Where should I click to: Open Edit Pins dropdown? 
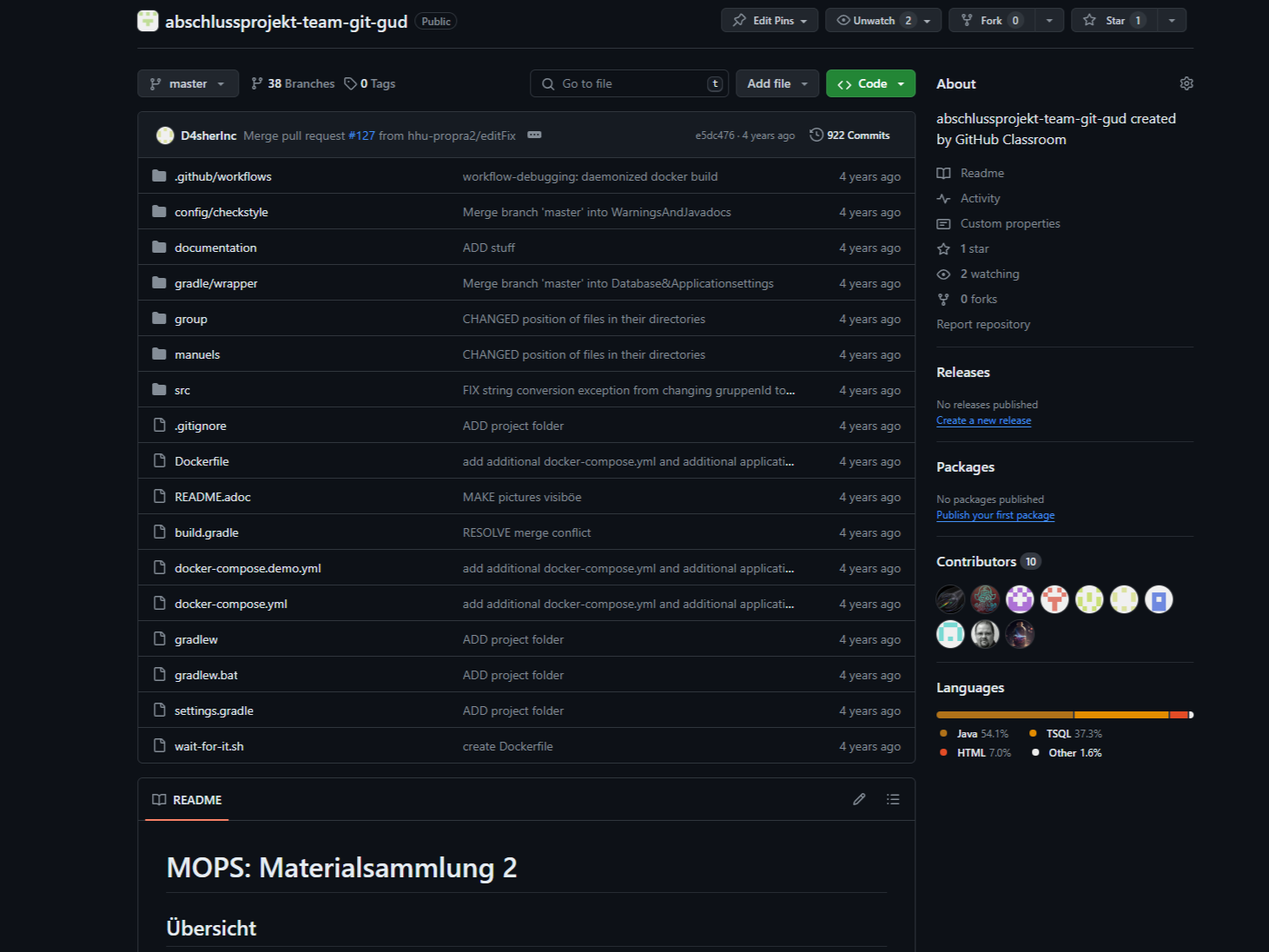[x=770, y=20]
